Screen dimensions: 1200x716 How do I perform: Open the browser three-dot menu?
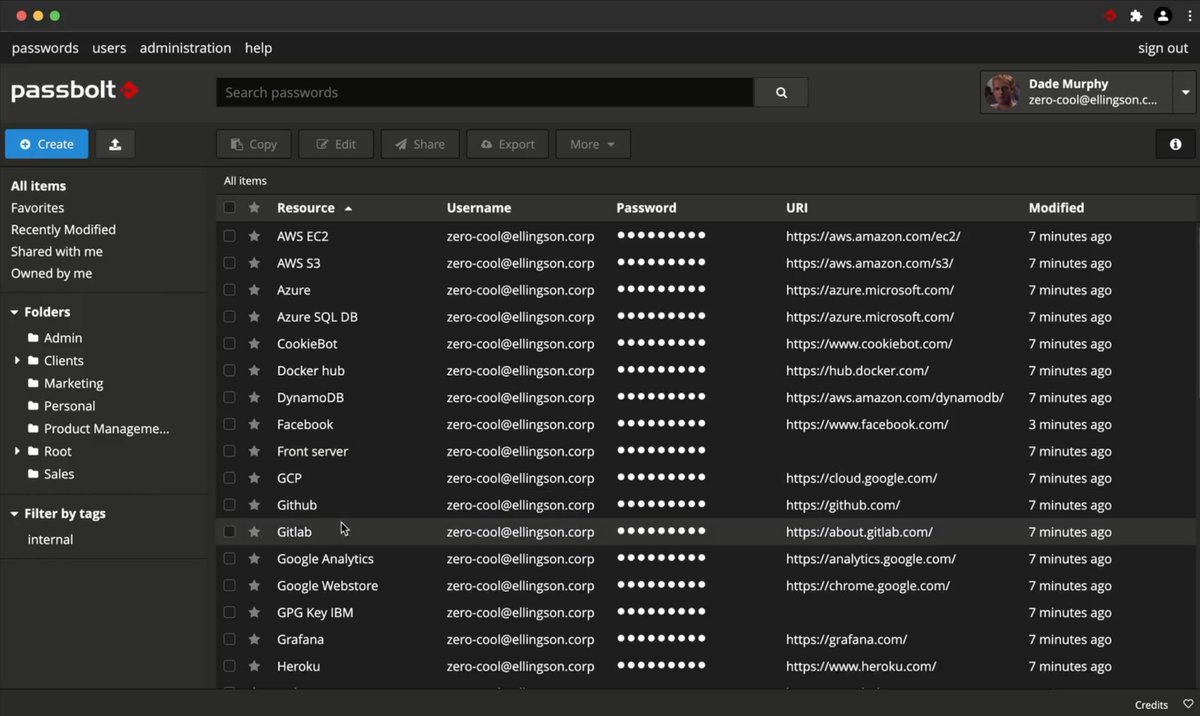[x=1187, y=16]
